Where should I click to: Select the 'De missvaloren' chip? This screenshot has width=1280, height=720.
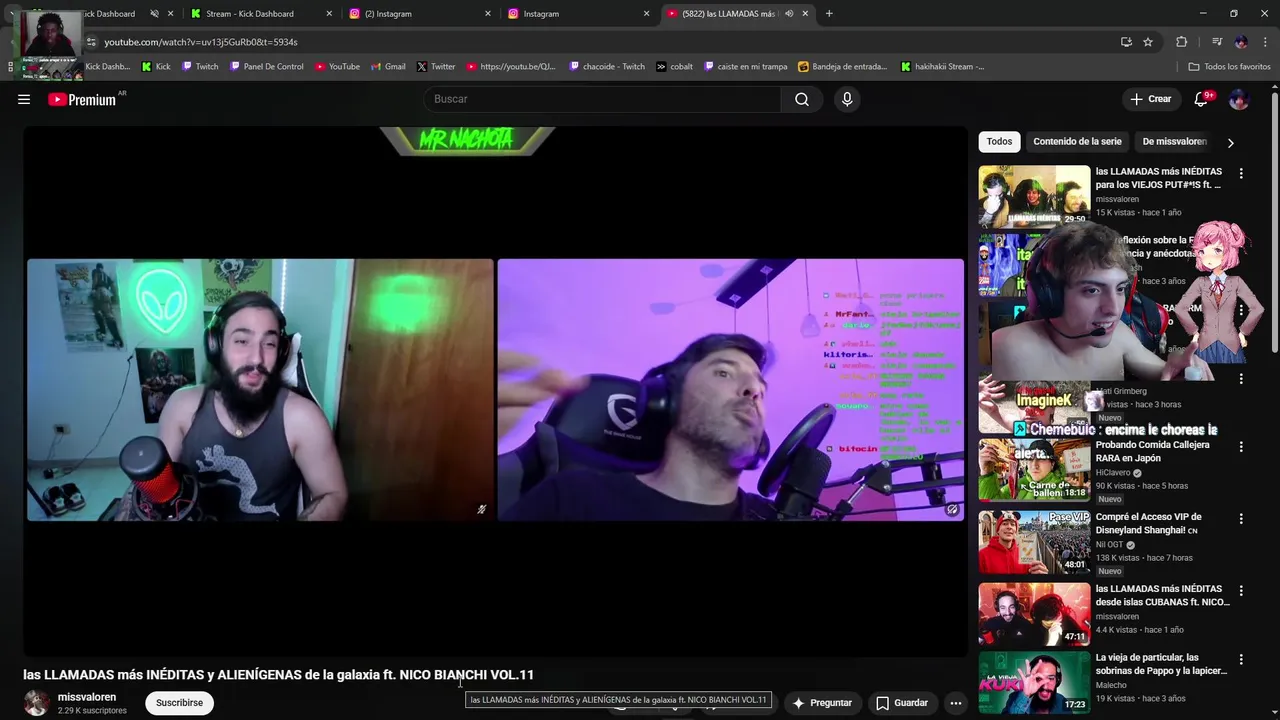[1174, 141]
